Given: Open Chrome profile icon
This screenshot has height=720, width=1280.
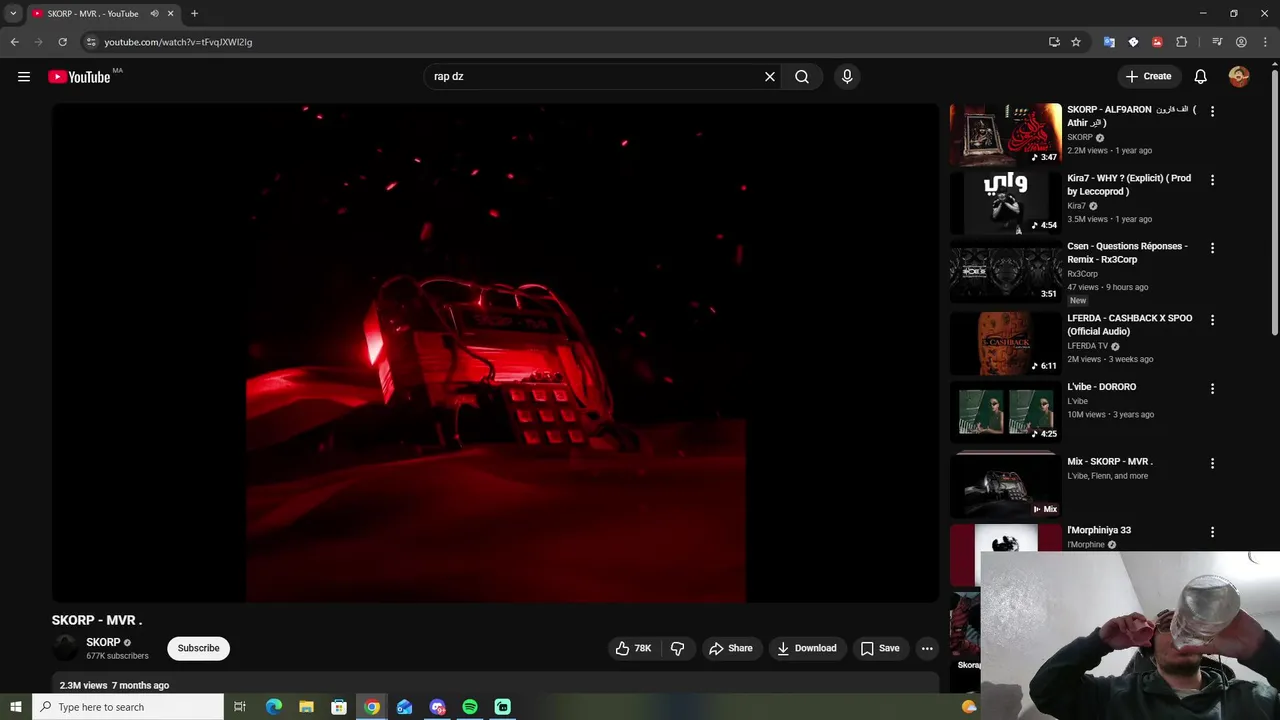Looking at the screenshot, I should (x=1241, y=42).
